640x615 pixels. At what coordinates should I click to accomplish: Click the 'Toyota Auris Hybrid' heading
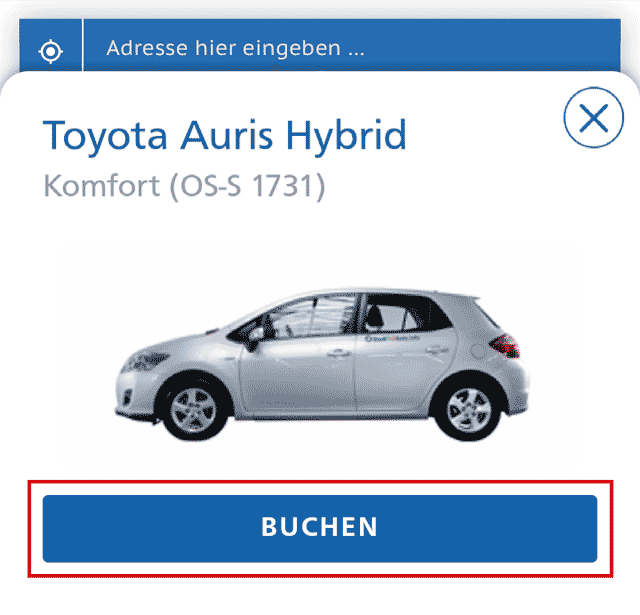point(224,135)
